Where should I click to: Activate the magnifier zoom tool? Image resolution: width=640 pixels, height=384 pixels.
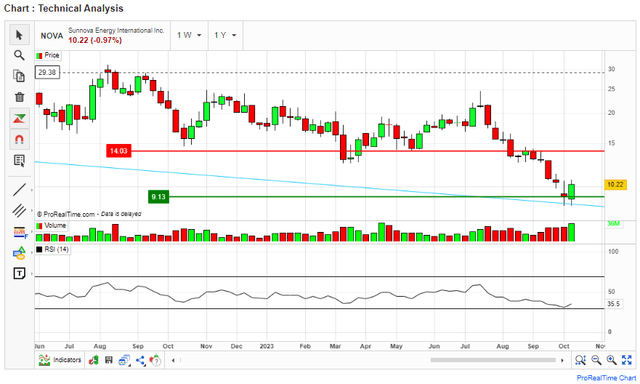[x=19, y=55]
